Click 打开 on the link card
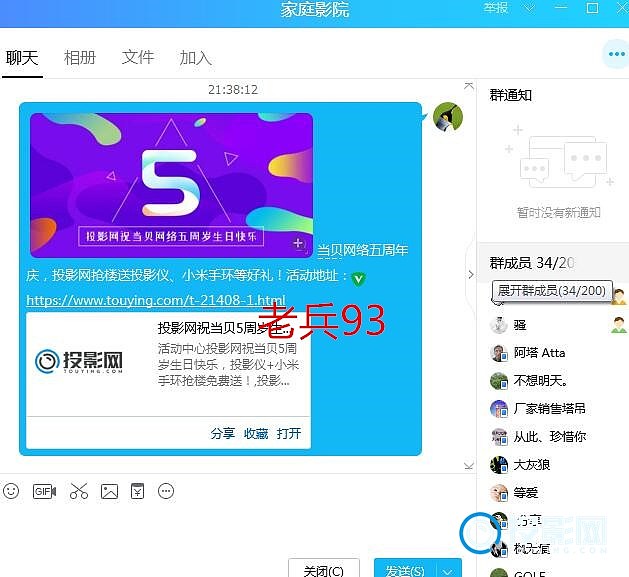The height and width of the screenshot is (577, 629). coord(289,433)
